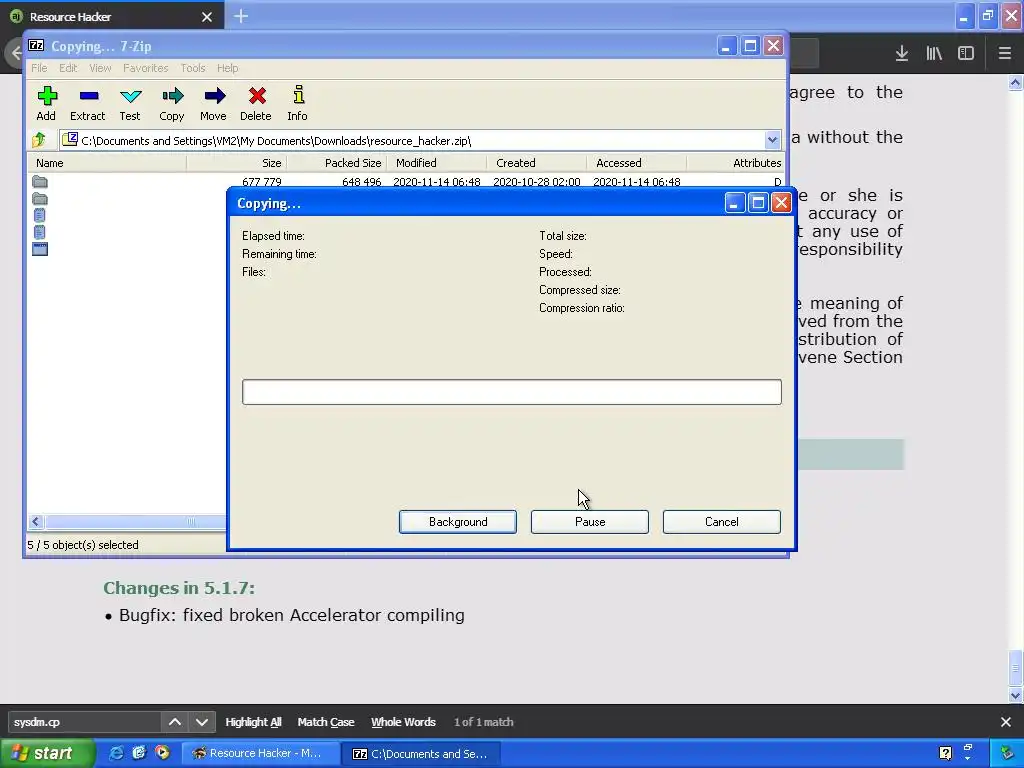
Task: Open the Edit menu in 7-Zip
Action: (68, 68)
